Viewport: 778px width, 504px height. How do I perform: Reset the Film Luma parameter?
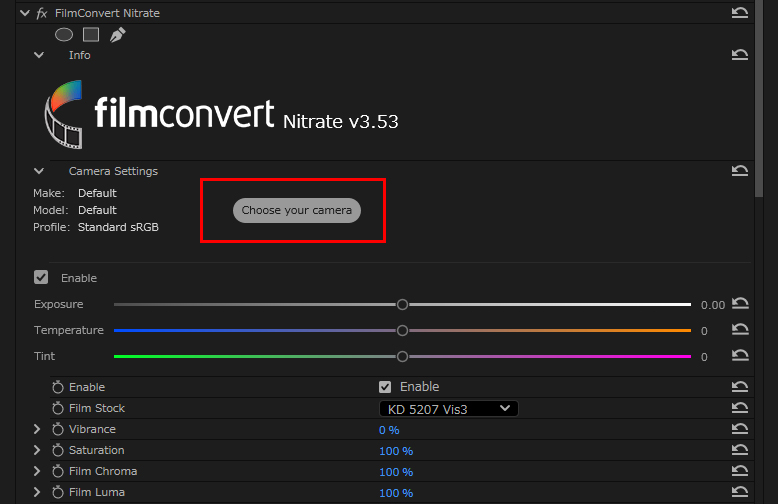[740, 492]
